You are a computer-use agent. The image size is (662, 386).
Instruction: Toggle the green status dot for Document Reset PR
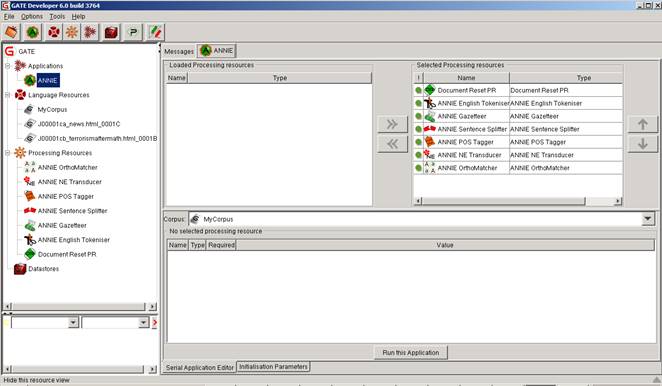418,90
